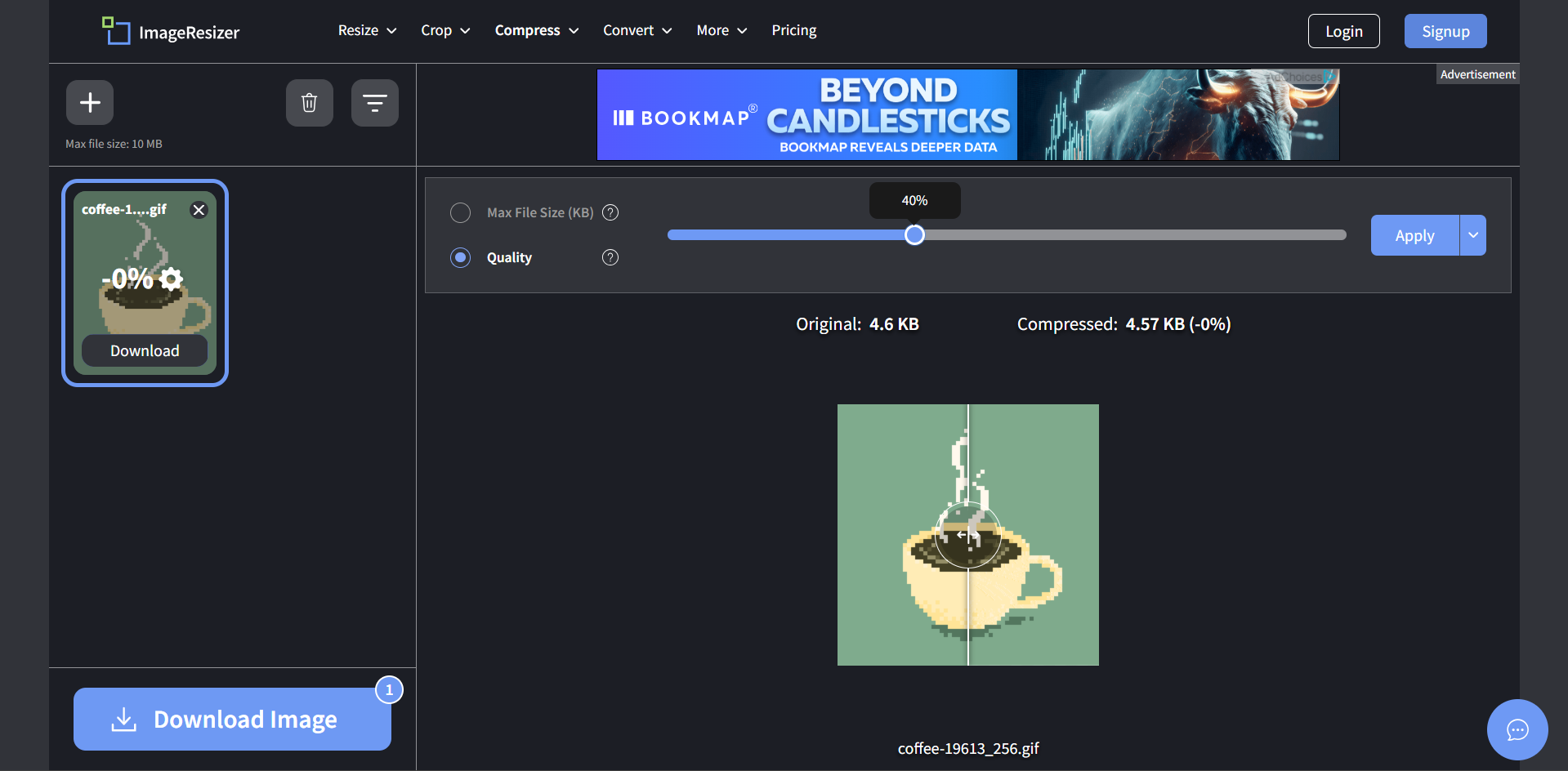This screenshot has height=771, width=1568.
Task: Open the filter/sort icon next to trash
Action: click(374, 102)
